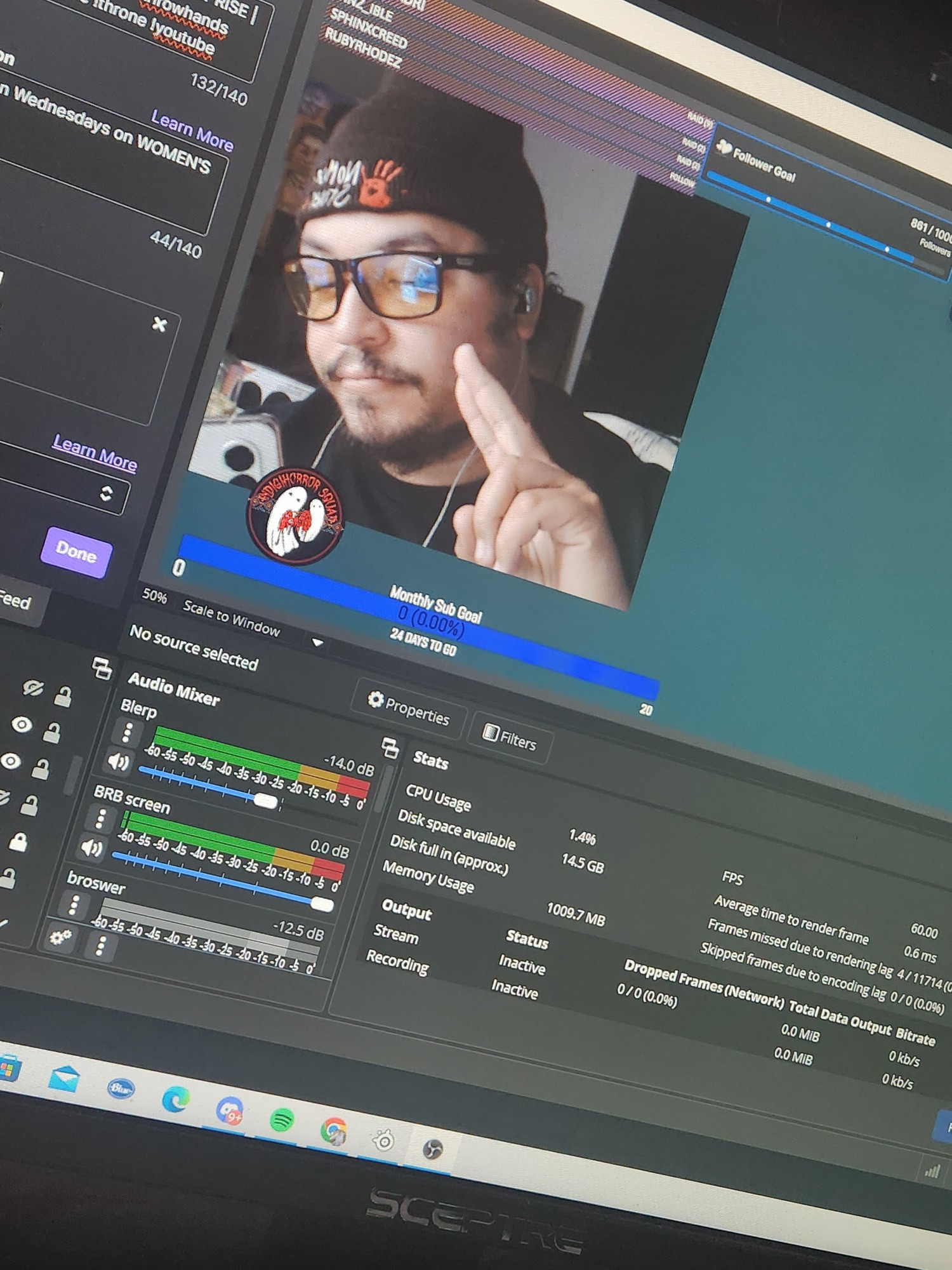Open the upper Learn More link
Screen dimensions: 952x1270
click(x=192, y=130)
